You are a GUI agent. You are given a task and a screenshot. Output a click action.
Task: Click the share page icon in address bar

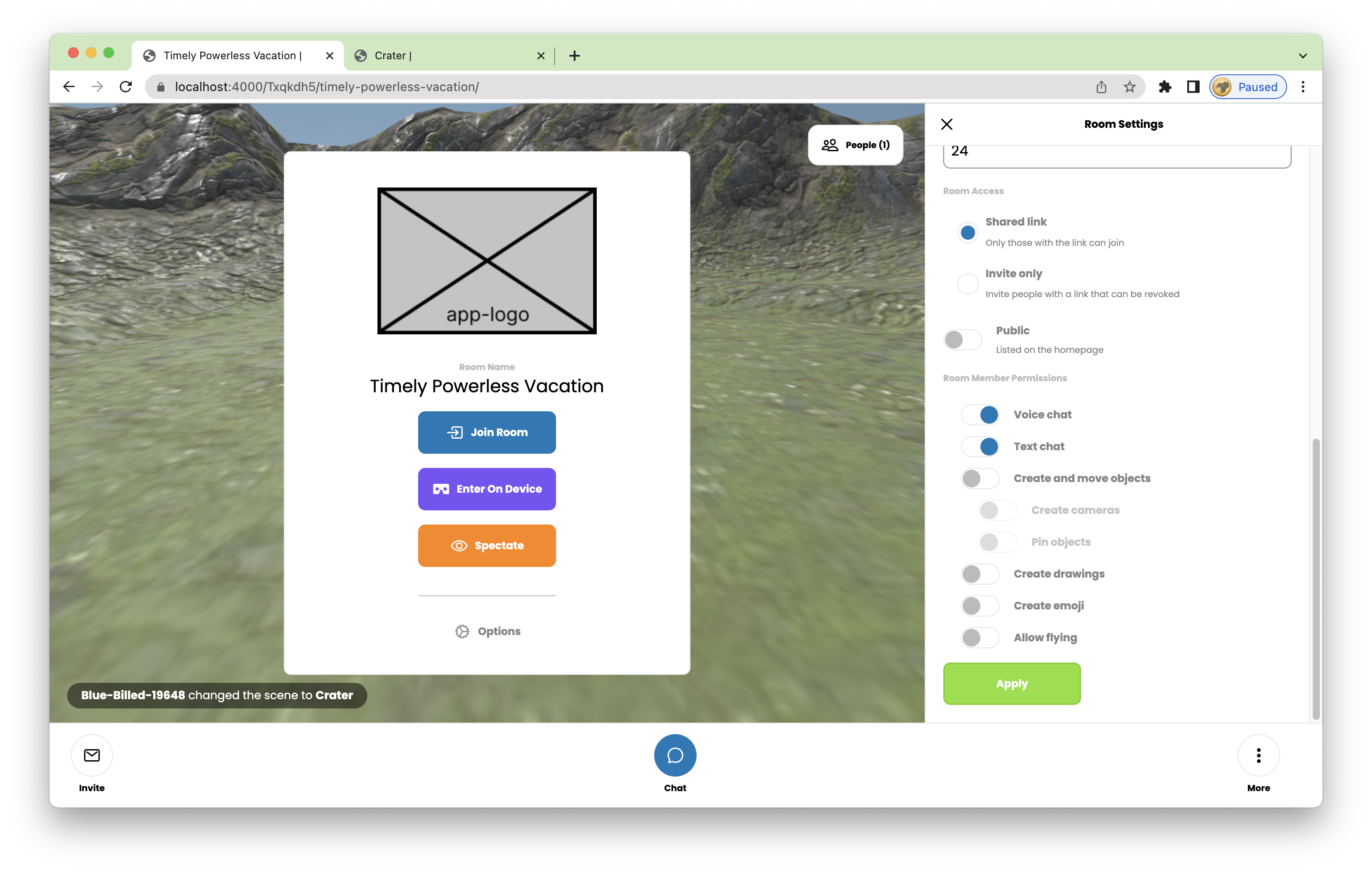coord(1101,87)
